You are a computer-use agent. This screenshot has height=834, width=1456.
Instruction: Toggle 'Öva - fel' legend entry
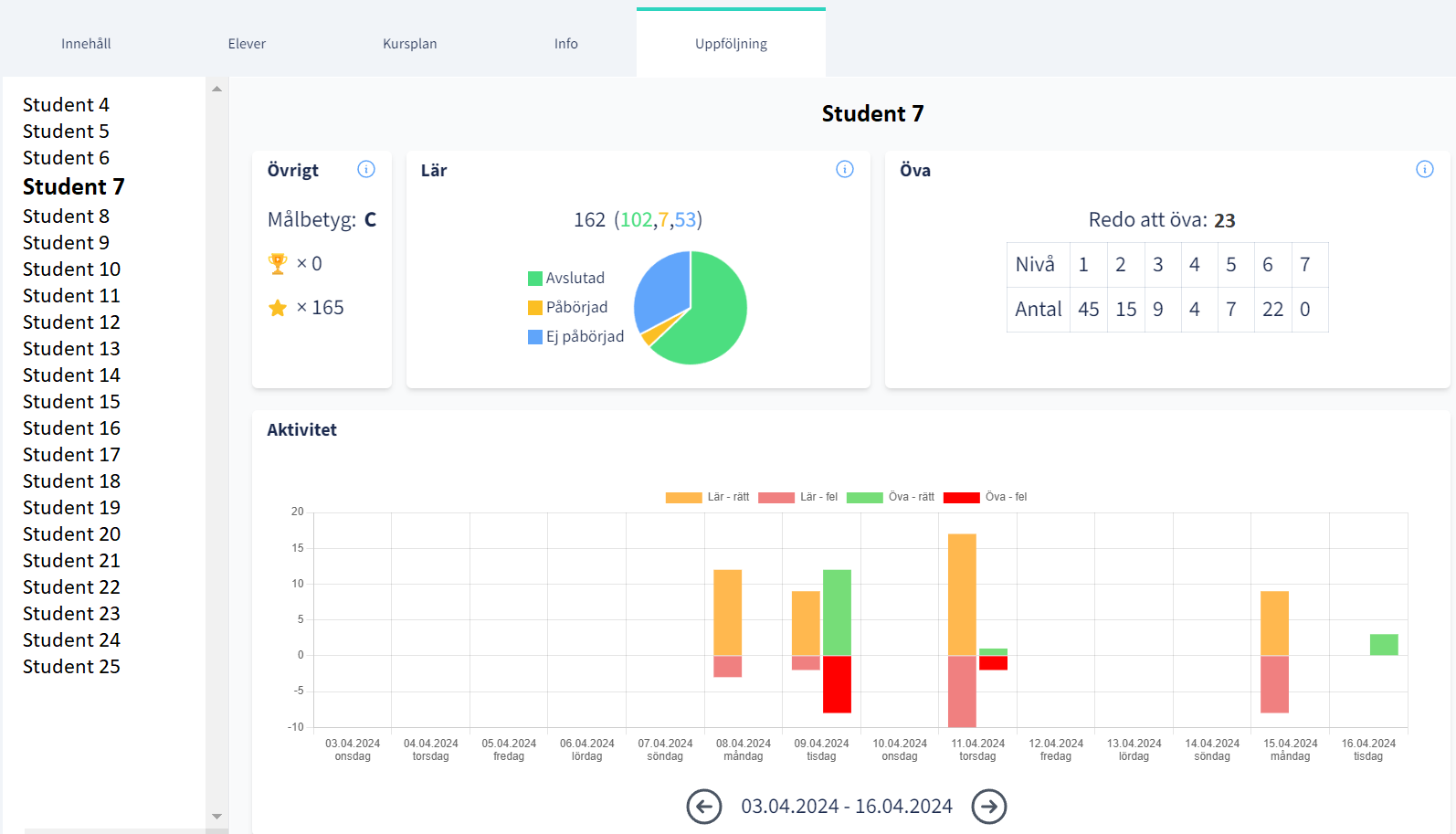[x=985, y=497]
